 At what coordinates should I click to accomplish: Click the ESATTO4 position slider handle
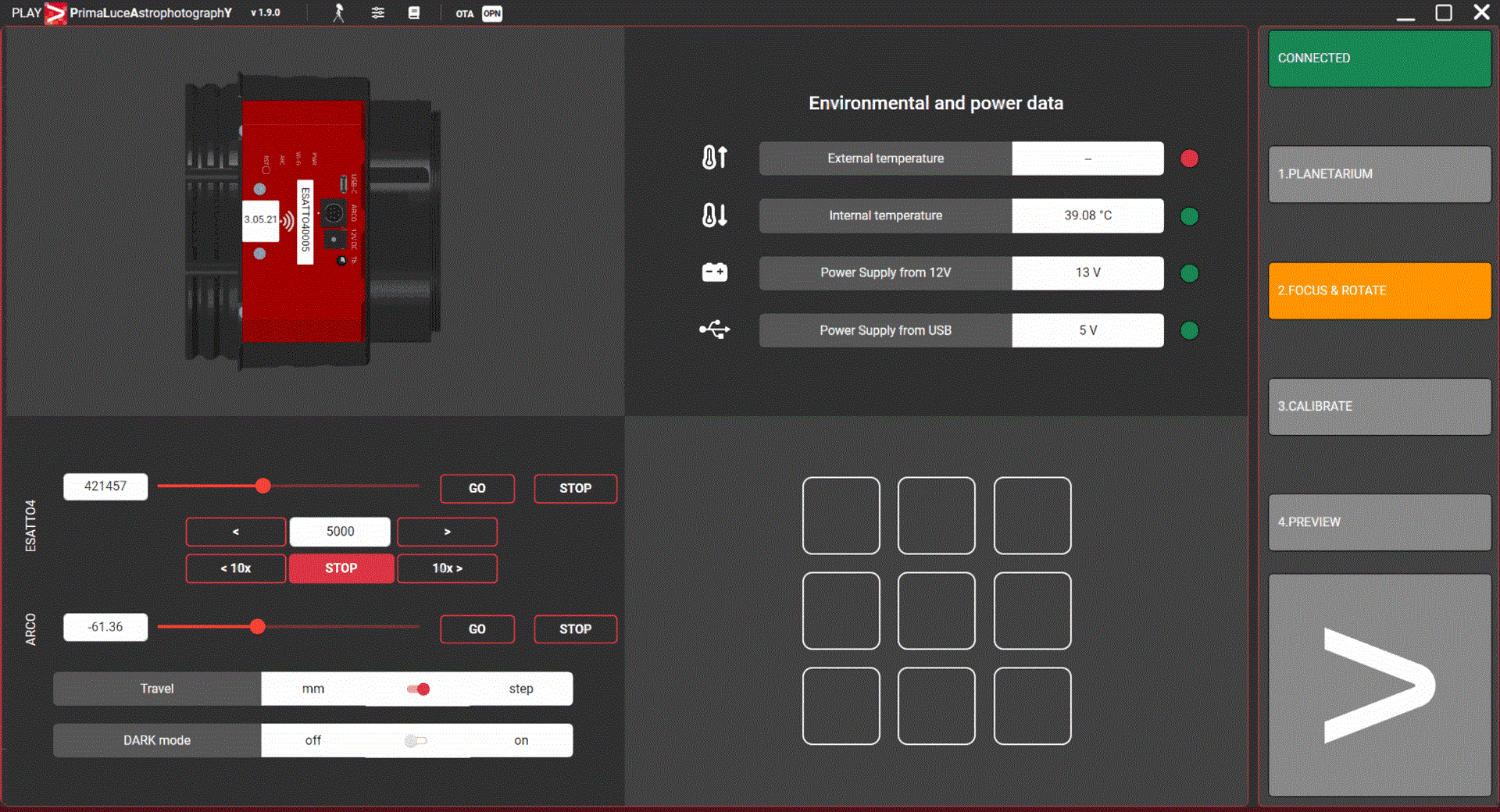tap(263, 486)
